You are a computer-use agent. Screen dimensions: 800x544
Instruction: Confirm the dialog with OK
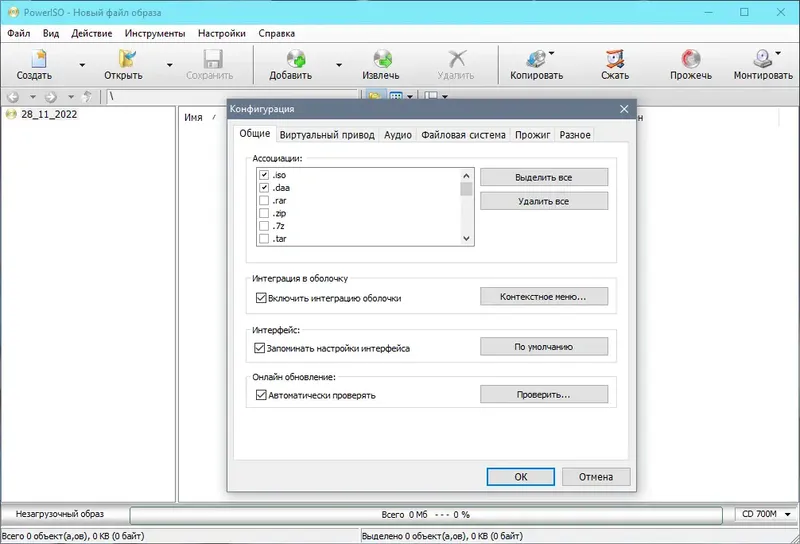tap(520, 477)
